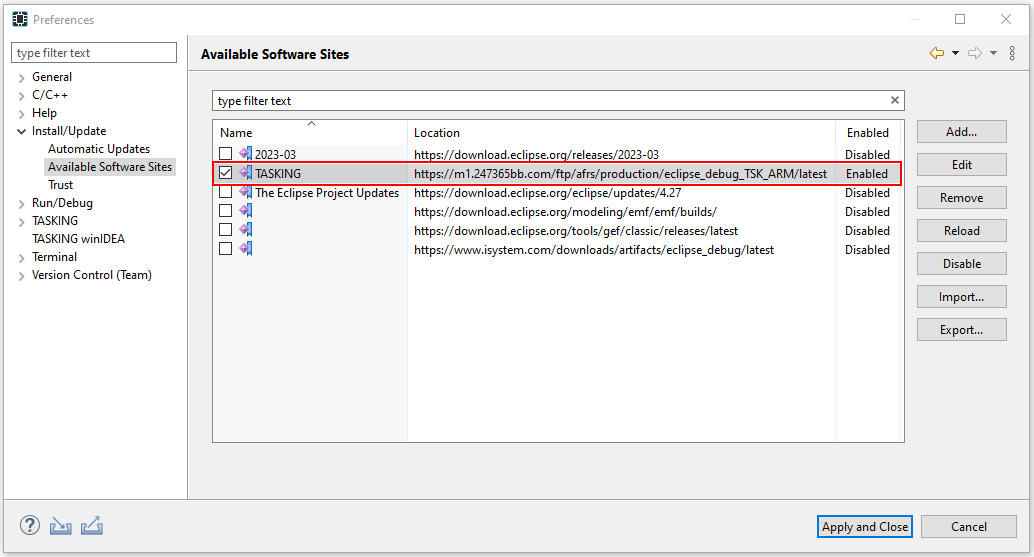Expand the C/C++ tree node
The width and height of the screenshot is (1034, 557).
[22, 96]
